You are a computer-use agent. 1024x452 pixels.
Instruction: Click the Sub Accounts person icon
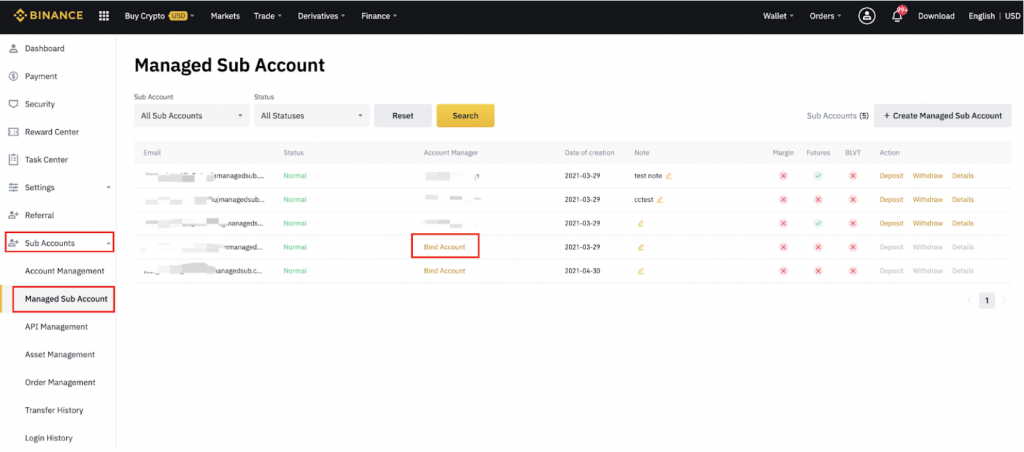(13, 243)
